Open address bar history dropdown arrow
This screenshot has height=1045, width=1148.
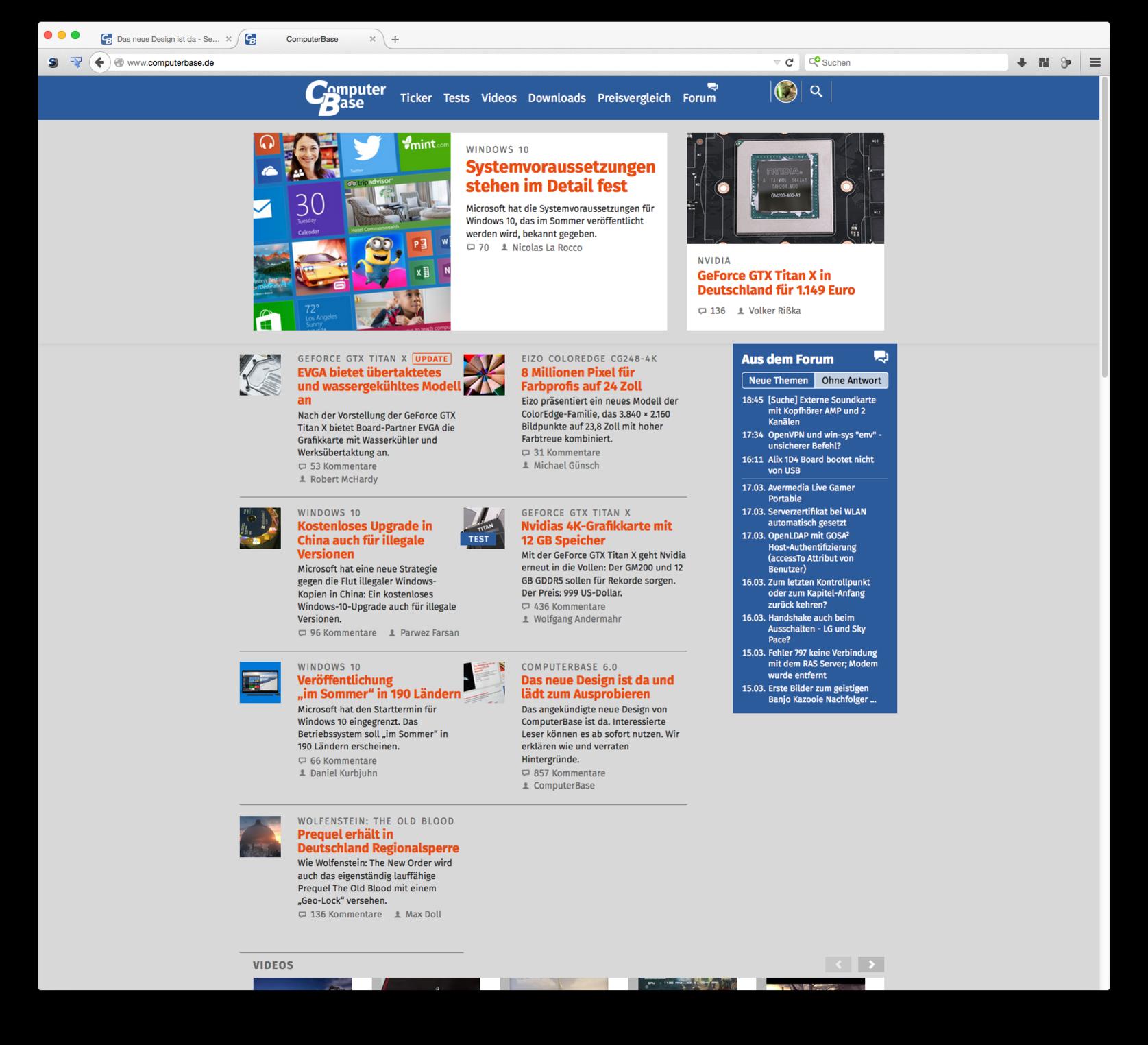coord(777,62)
